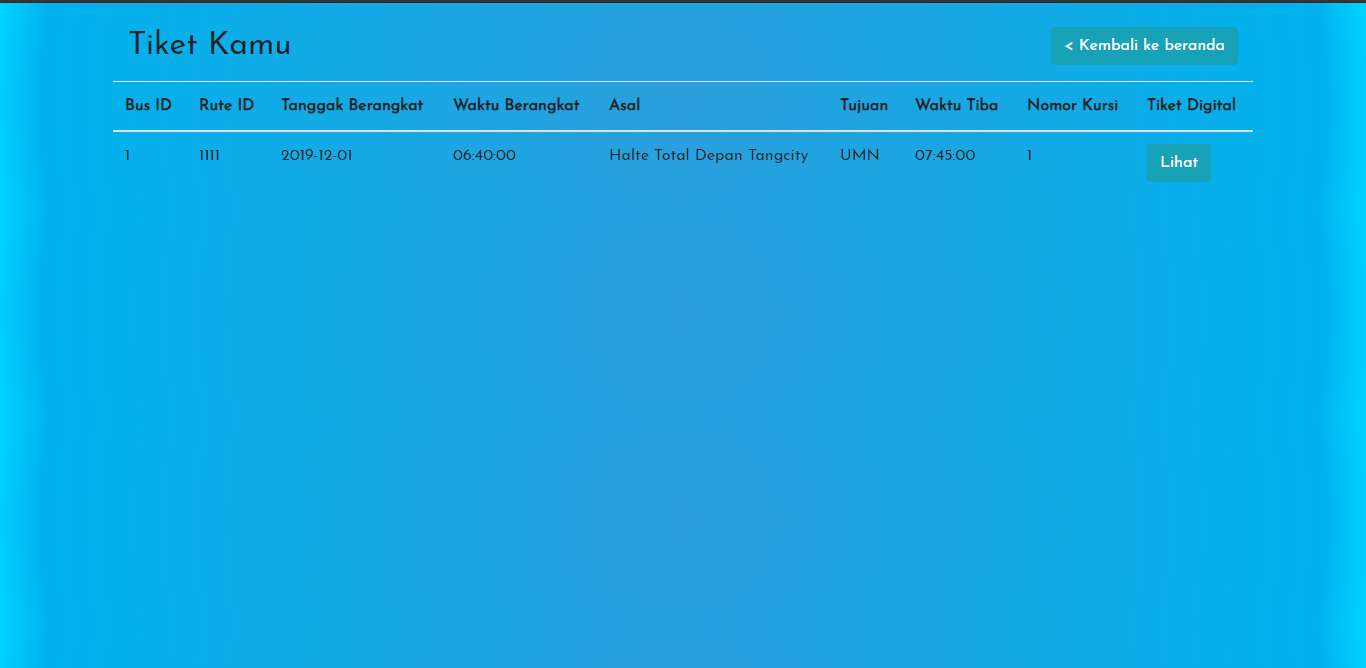The width and height of the screenshot is (1366, 668).
Task: Click the Asal column header
Action: click(624, 105)
